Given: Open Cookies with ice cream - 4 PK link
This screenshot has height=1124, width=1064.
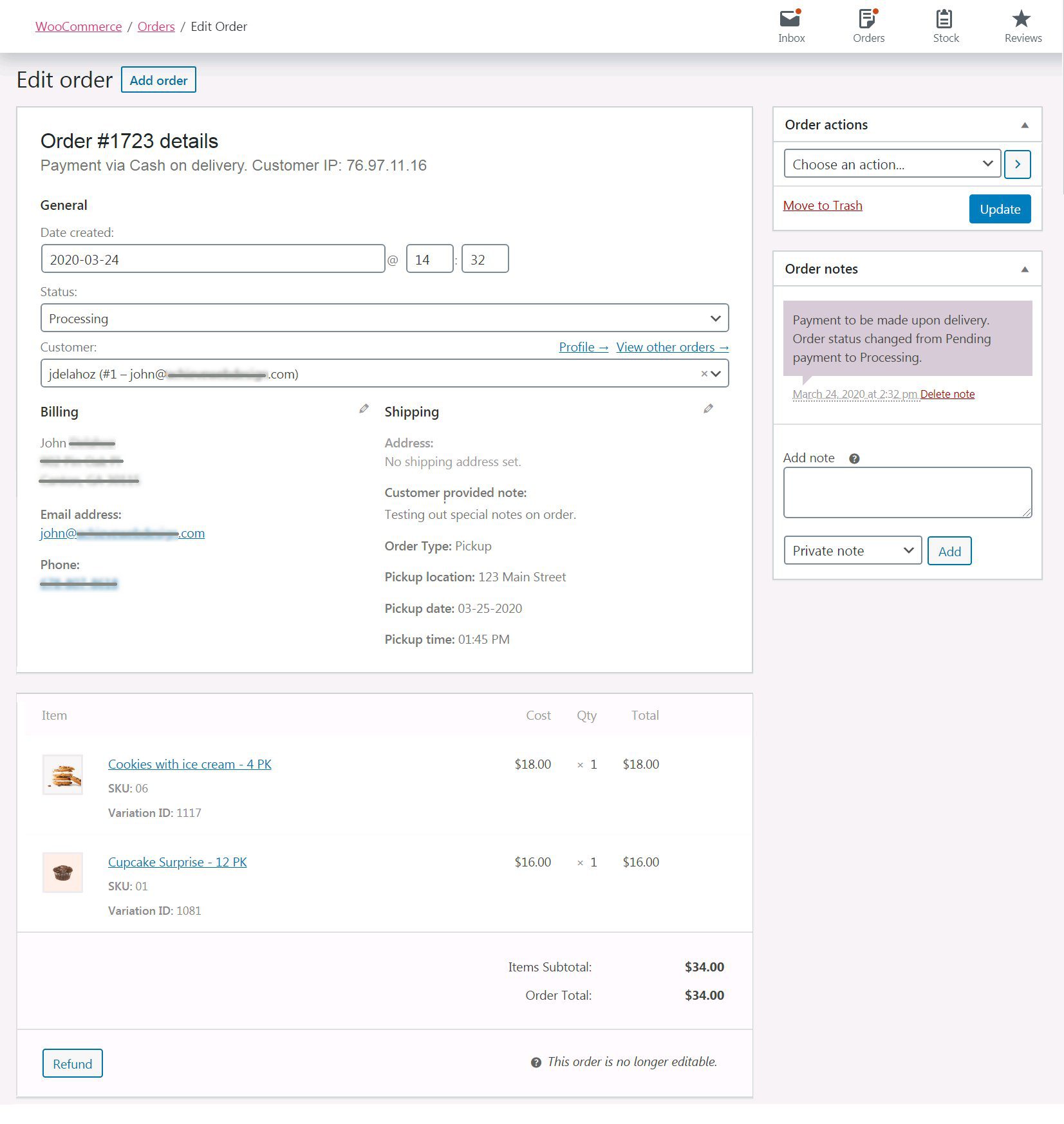Looking at the screenshot, I should (x=190, y=764).
